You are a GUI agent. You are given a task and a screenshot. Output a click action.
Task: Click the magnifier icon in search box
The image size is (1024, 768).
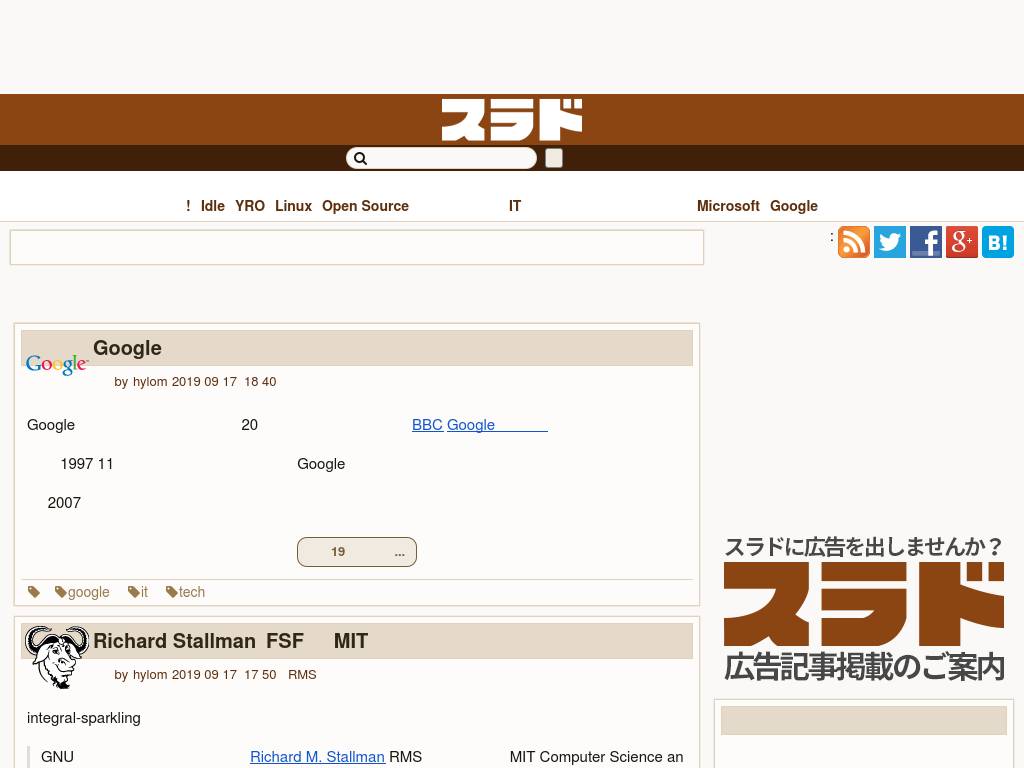(x=360, y=158)
